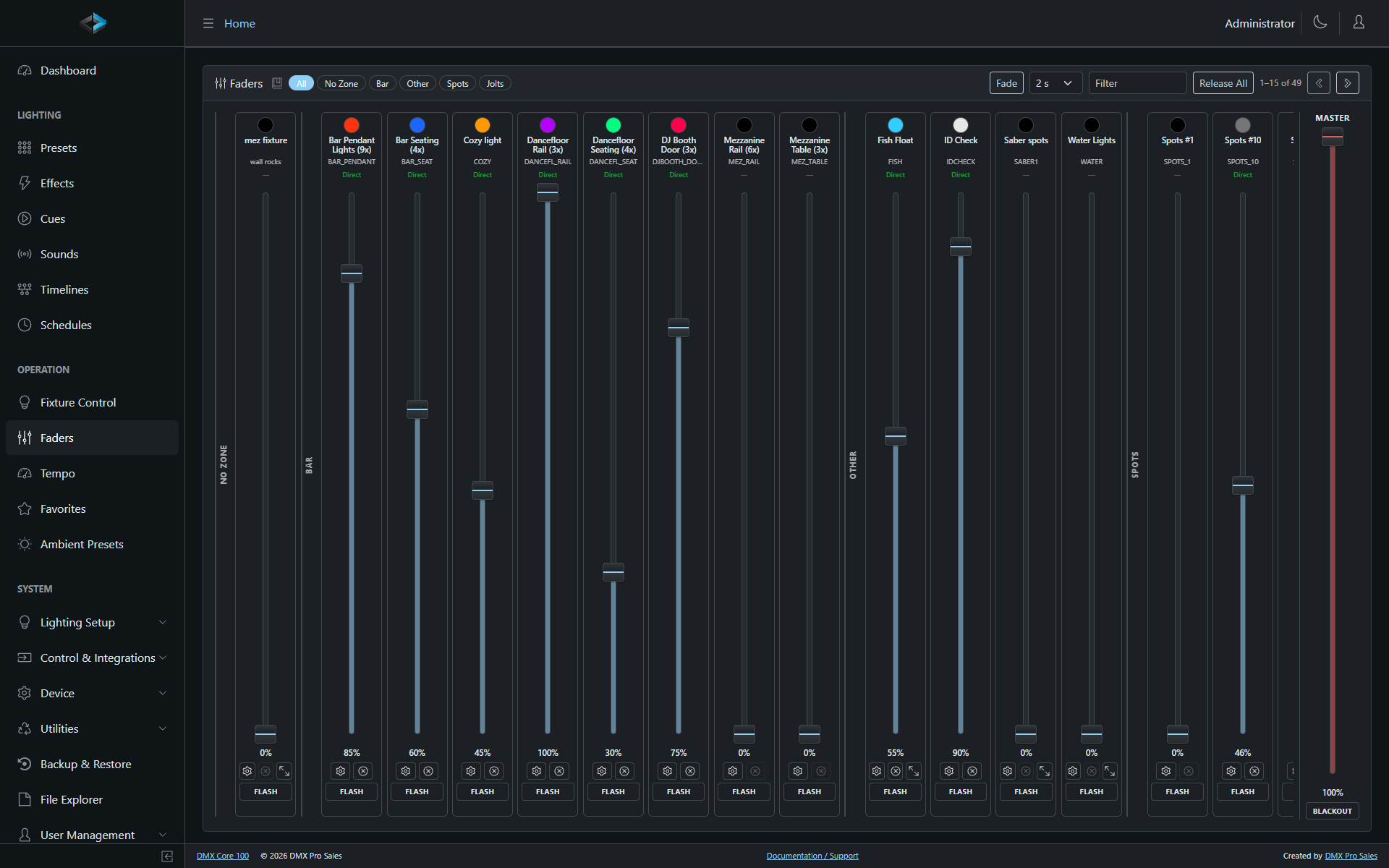This screenshot has width=1389, height=868.
Task: Open the user profile icon
Action: click(x=1359, y=22)
